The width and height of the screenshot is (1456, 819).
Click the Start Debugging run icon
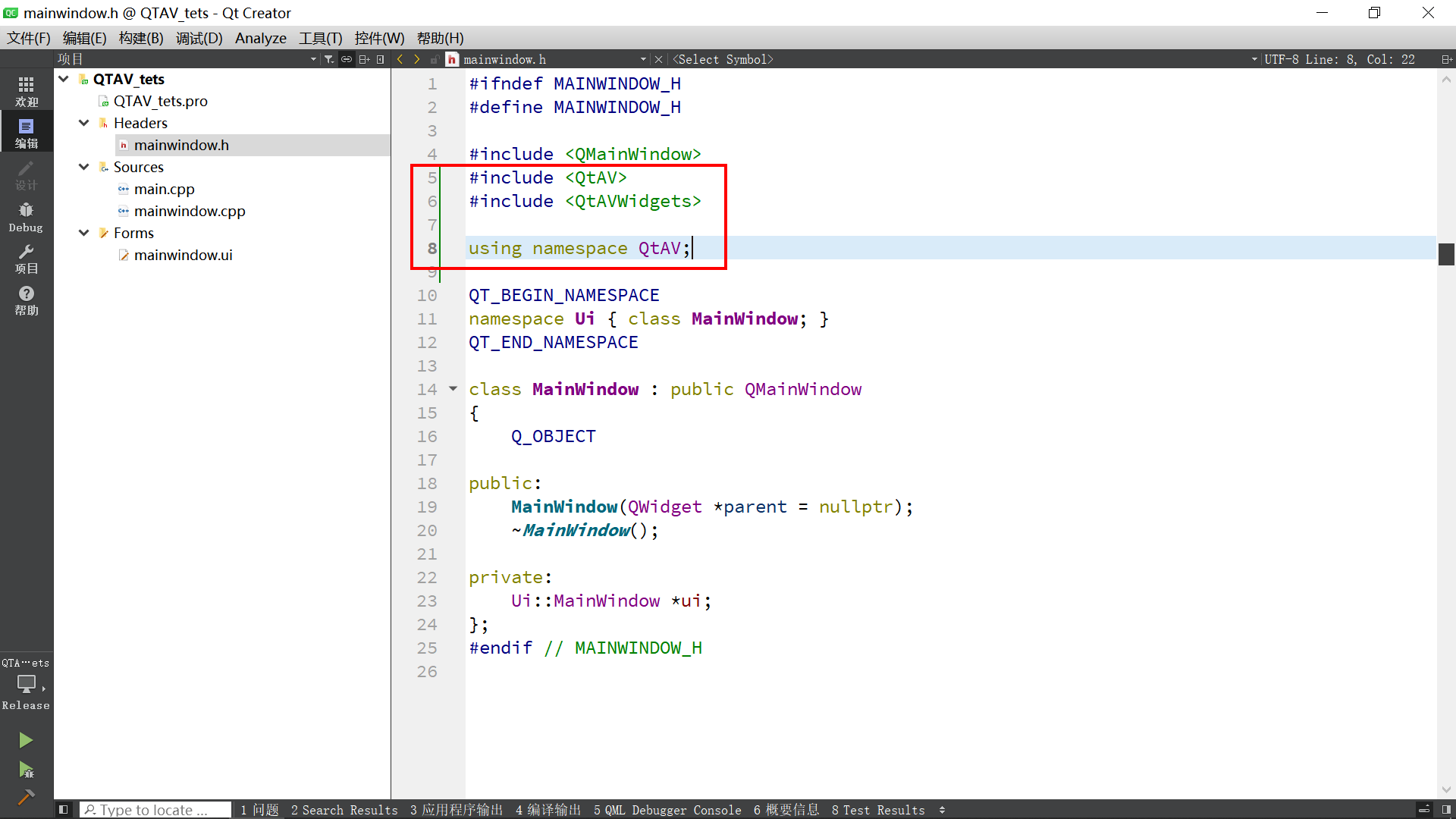(26, 770)
